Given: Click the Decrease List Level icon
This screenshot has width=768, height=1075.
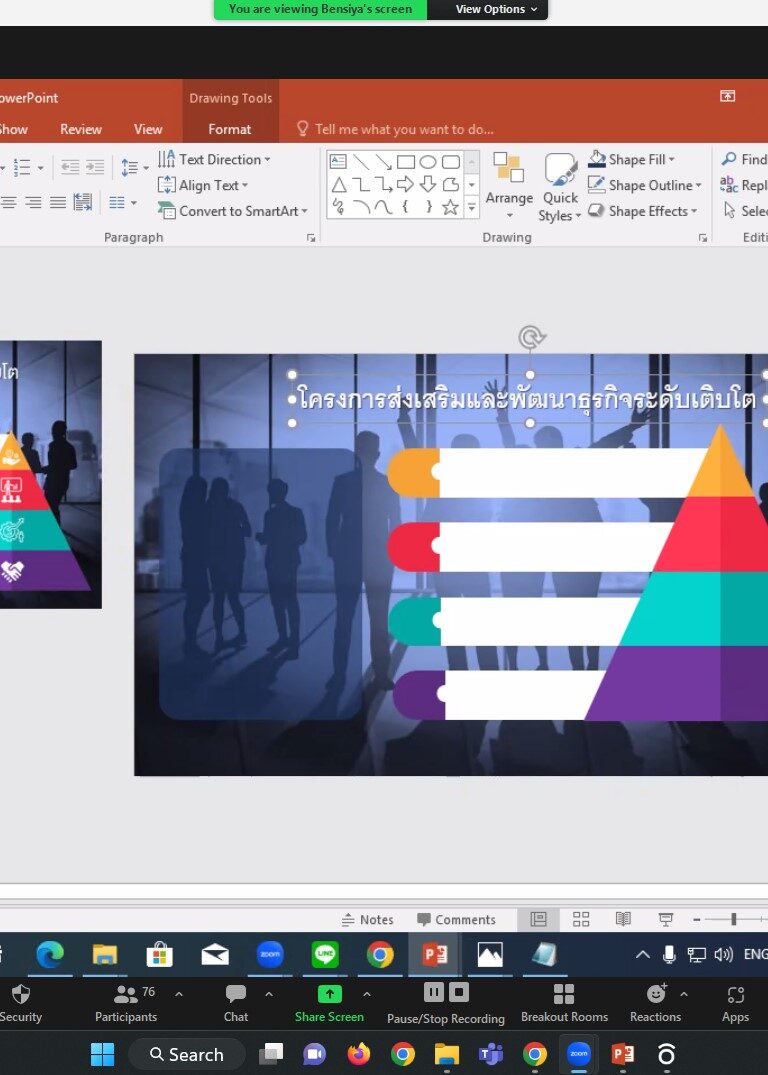Looking at the screenshot, I should pos(70,167).
